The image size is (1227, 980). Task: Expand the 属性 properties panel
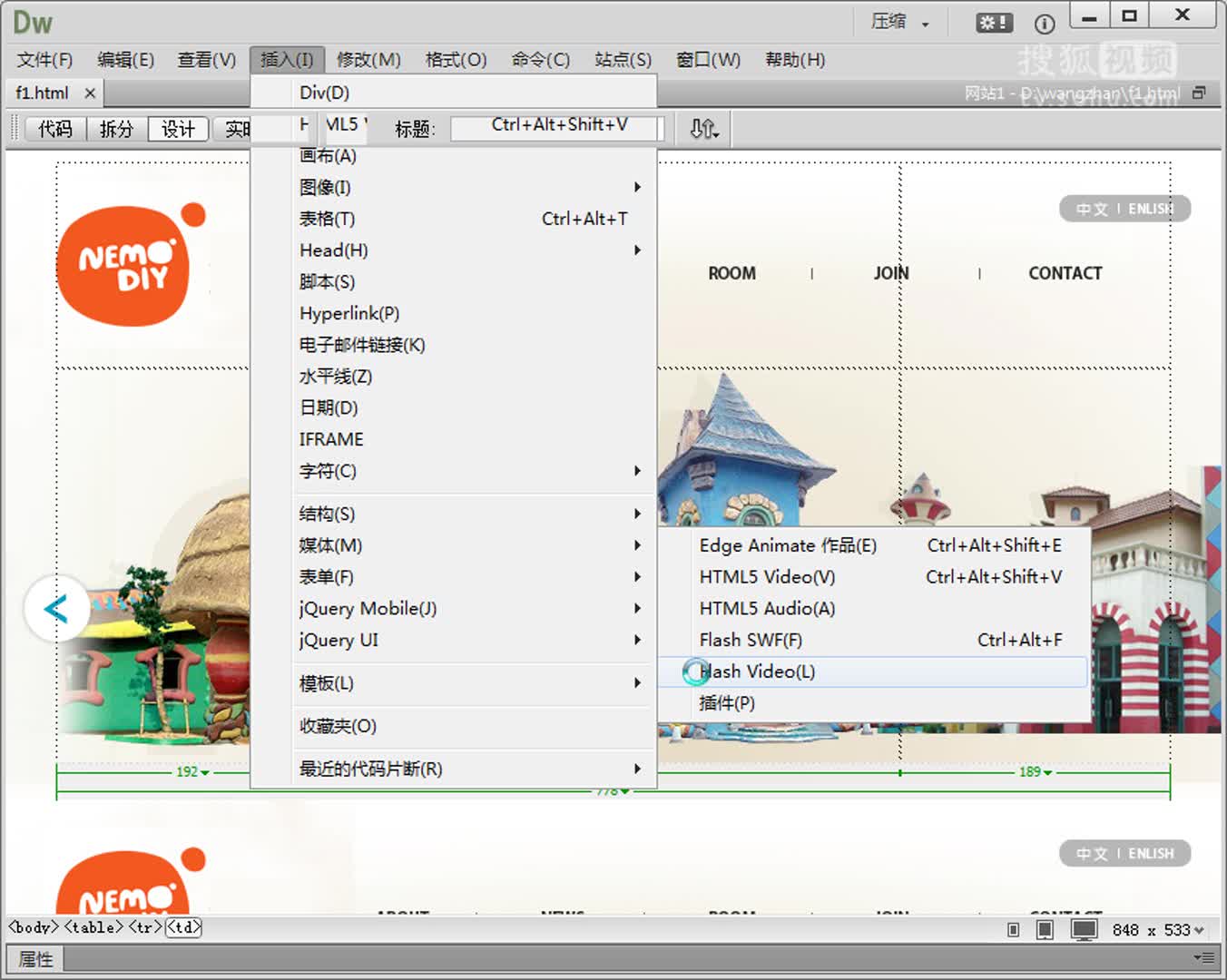(x=36, y=958)
